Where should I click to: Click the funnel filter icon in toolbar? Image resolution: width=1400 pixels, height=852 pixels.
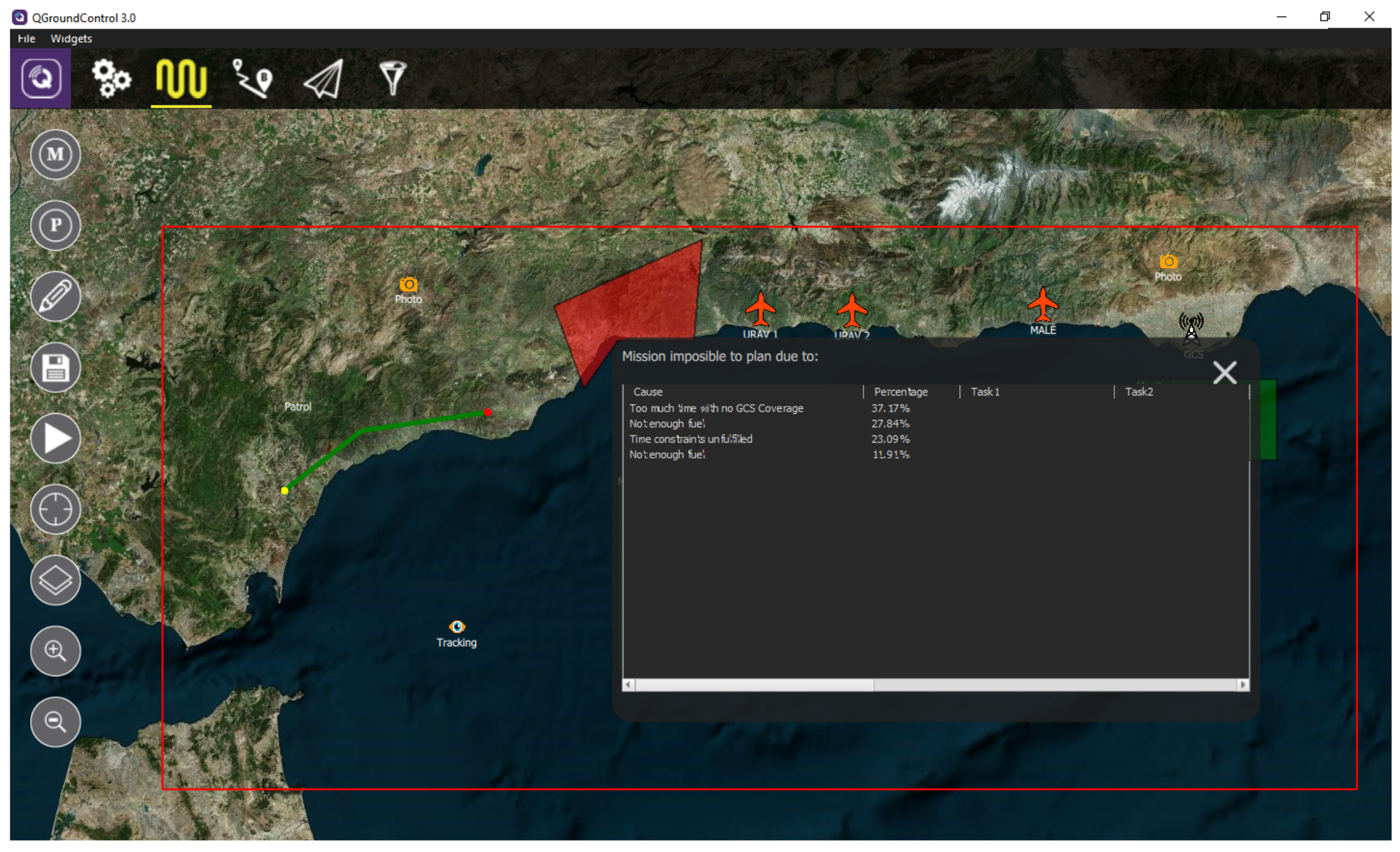pos(392,78)
